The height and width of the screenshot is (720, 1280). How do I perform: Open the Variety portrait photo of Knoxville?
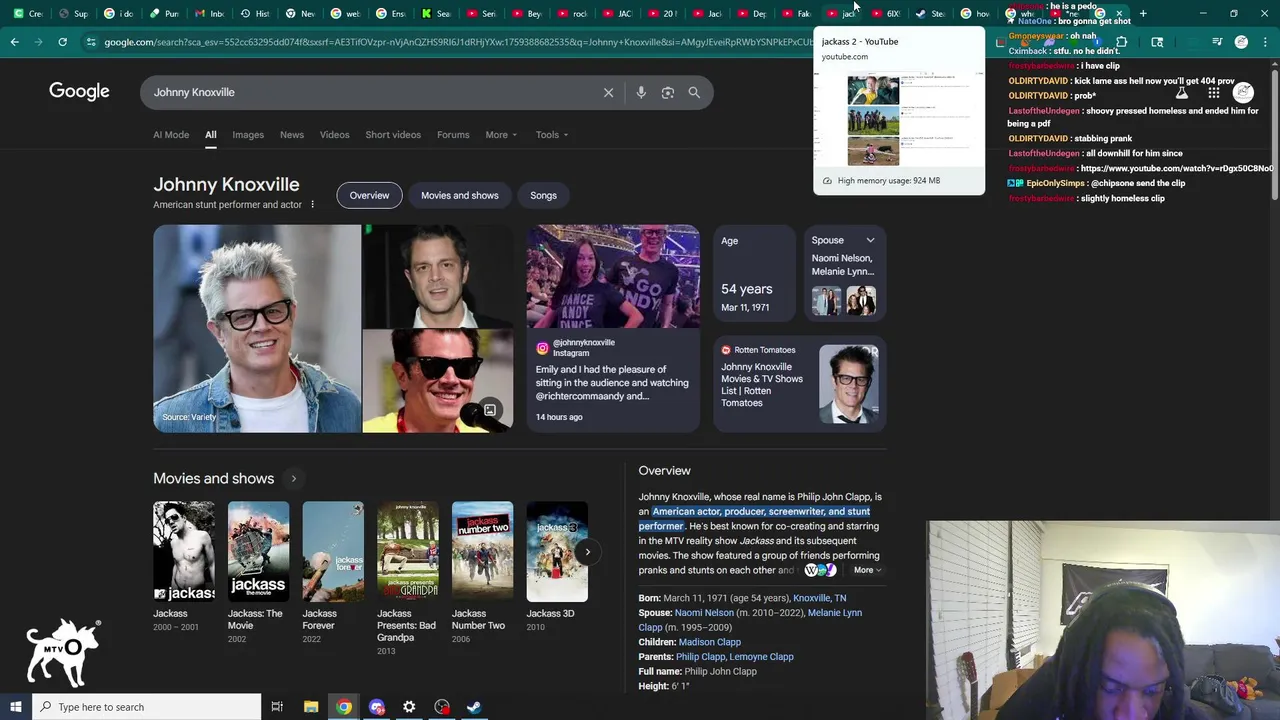pyautogui.click(x=257, y=329)
